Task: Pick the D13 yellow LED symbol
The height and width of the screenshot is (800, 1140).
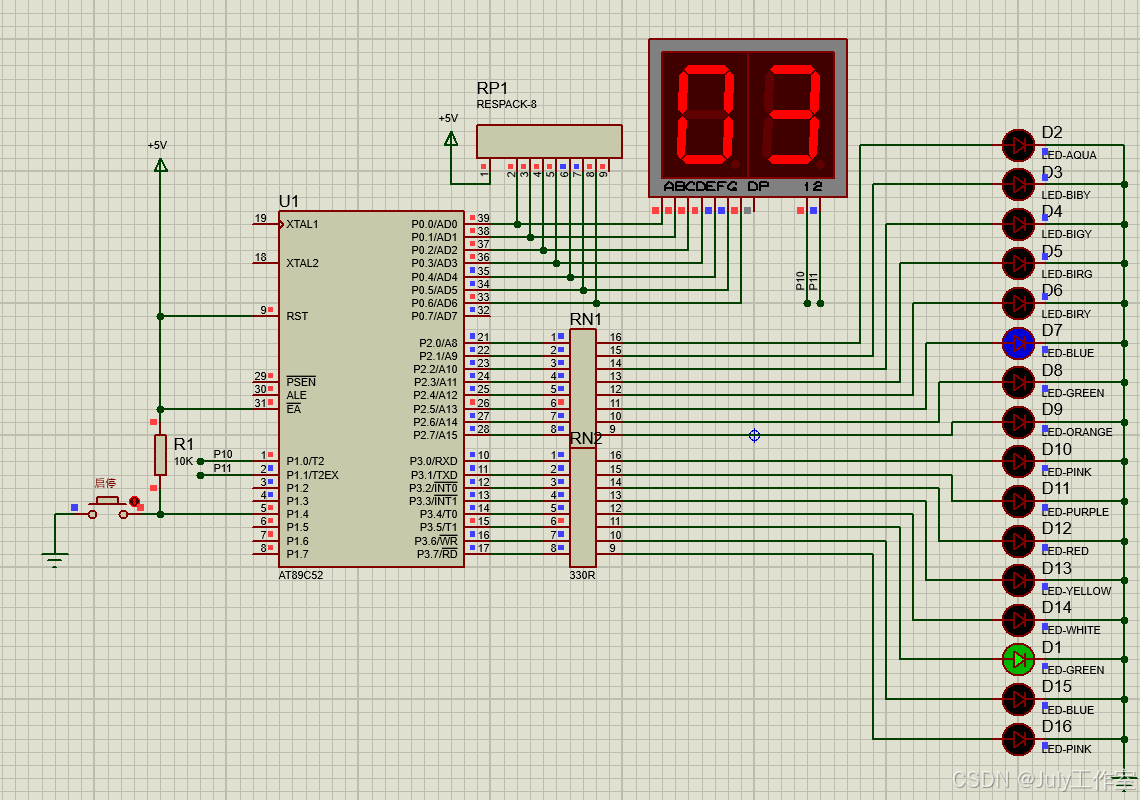Action: point(1018,580)
